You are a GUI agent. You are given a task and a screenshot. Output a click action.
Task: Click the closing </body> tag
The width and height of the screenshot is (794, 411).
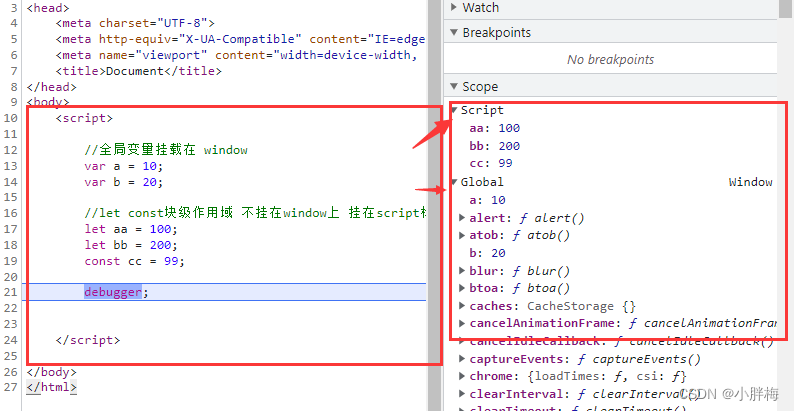(x=52, y=372)
